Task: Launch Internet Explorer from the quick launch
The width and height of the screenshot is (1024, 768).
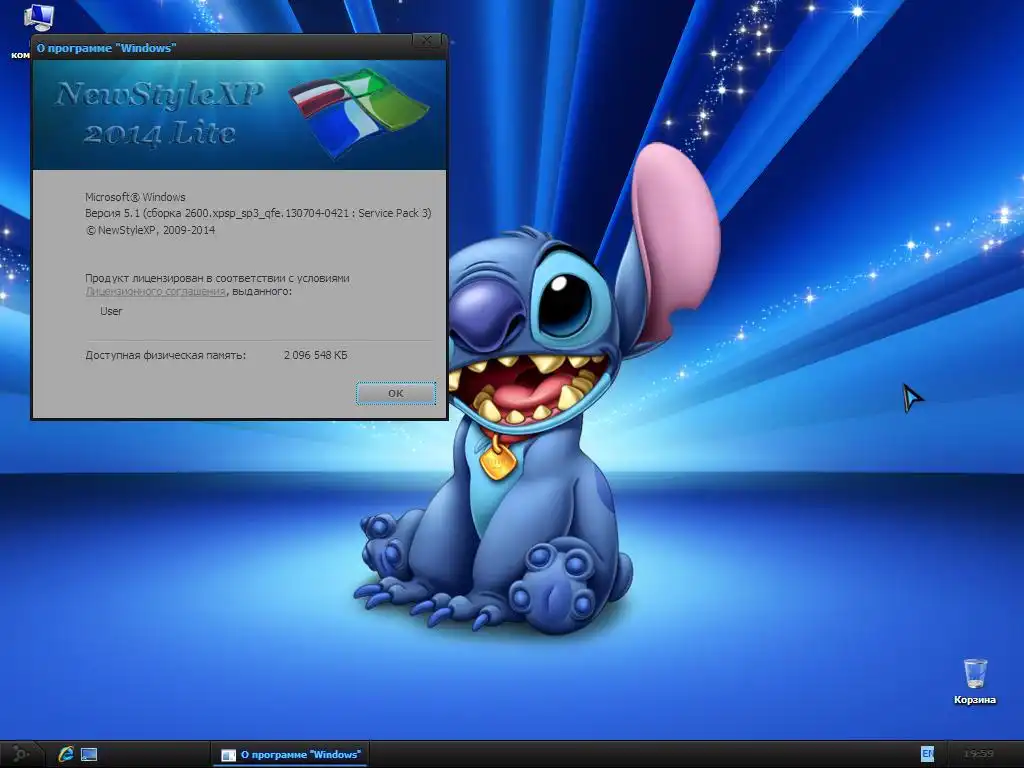Action: coord(65,754)
